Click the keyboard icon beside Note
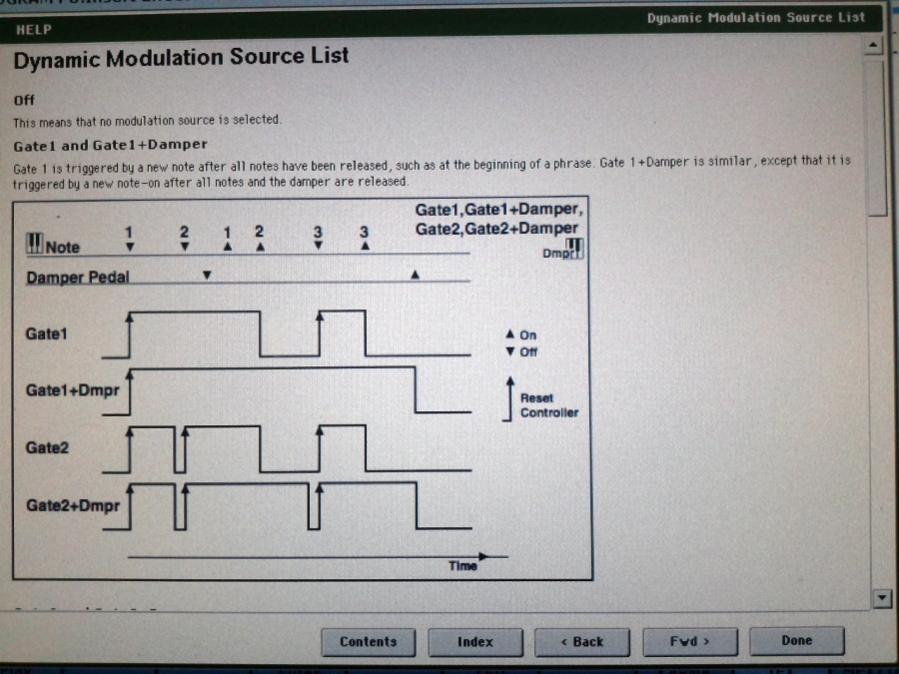Image resolution: width=899 pixels, height=674 pixels. tap(34, 244)
